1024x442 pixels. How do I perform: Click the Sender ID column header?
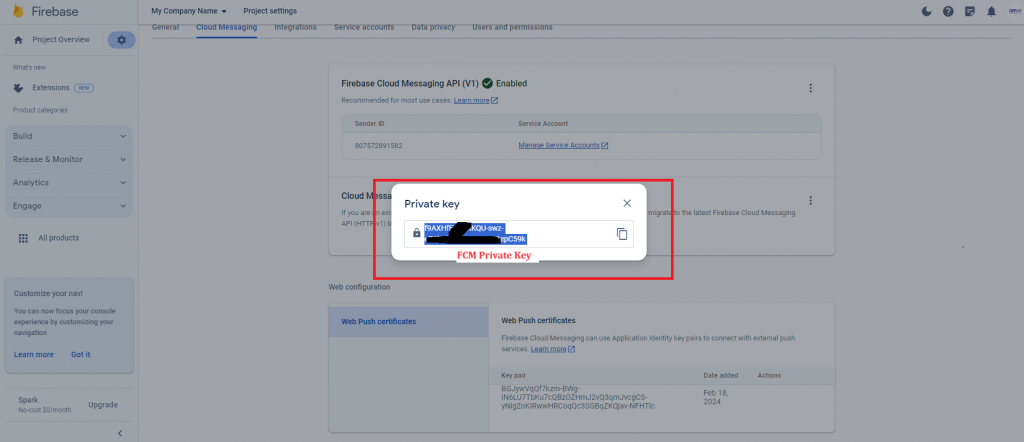point(368,123)
